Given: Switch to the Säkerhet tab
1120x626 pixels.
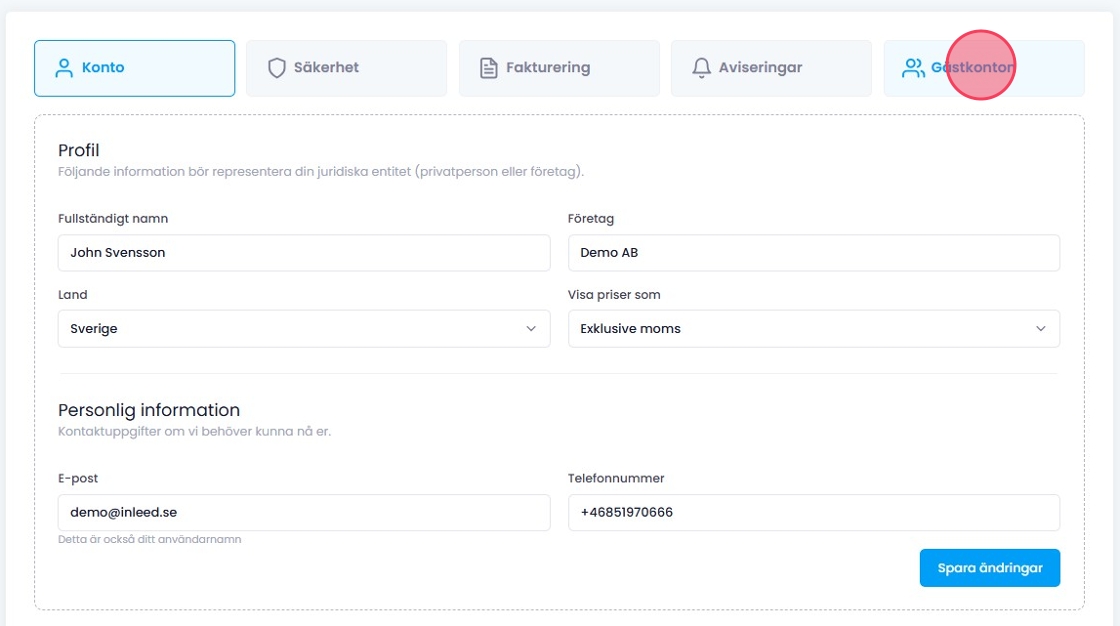Looking at the screenshot, I should coord(346,68).
